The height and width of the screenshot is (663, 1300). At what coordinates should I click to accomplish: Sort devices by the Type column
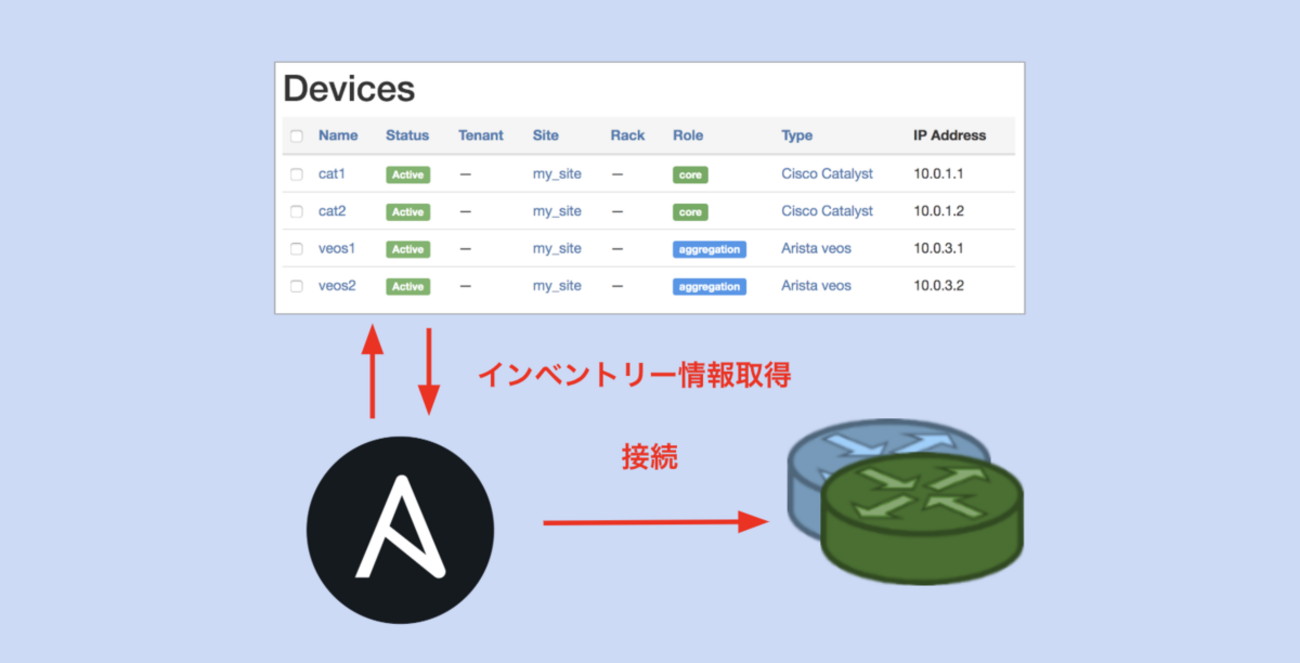point(797,135)
